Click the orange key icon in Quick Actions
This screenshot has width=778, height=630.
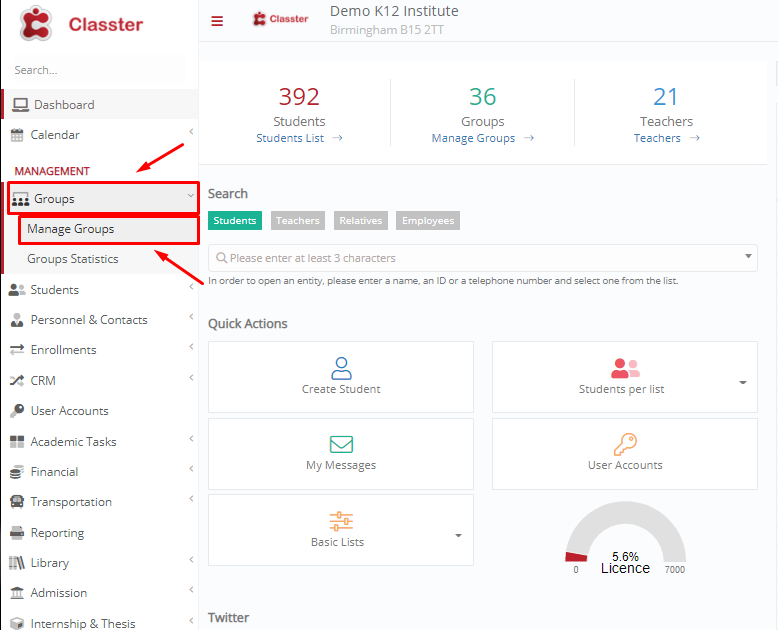click(x=625, y=444)
